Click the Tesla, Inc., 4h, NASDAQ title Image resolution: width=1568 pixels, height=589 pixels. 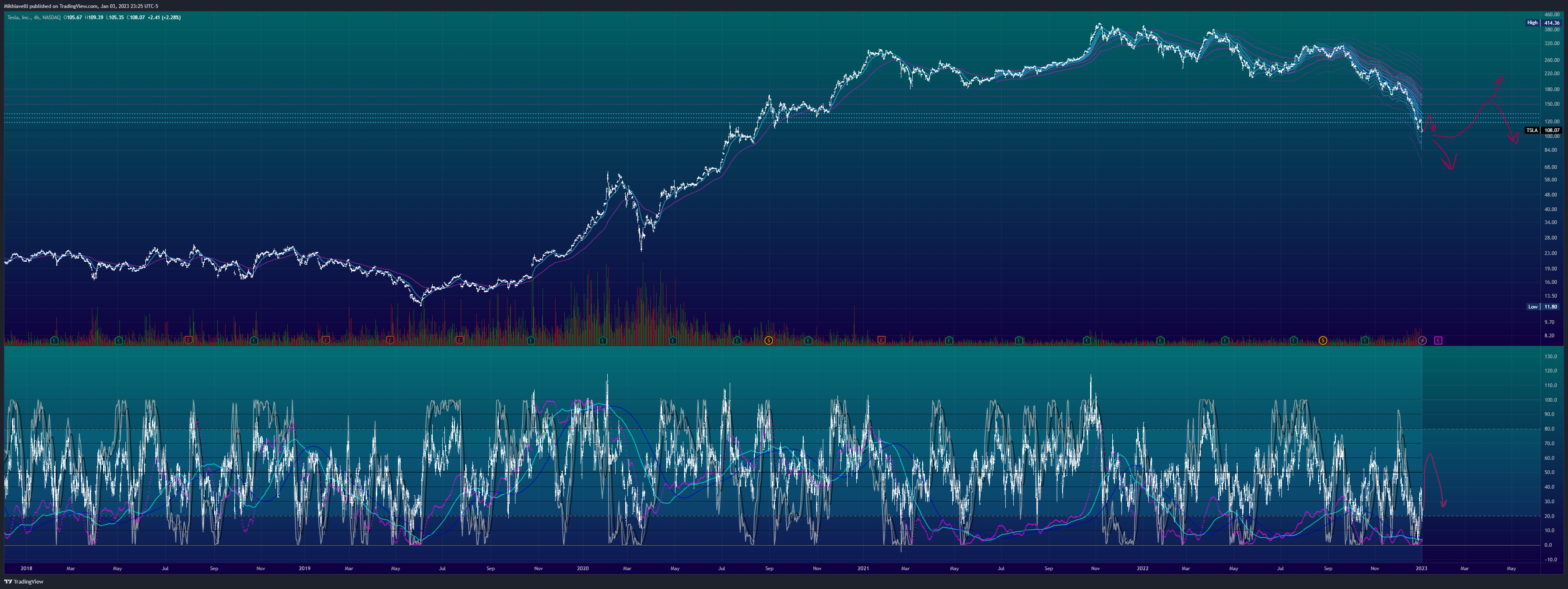click(33, 18)
